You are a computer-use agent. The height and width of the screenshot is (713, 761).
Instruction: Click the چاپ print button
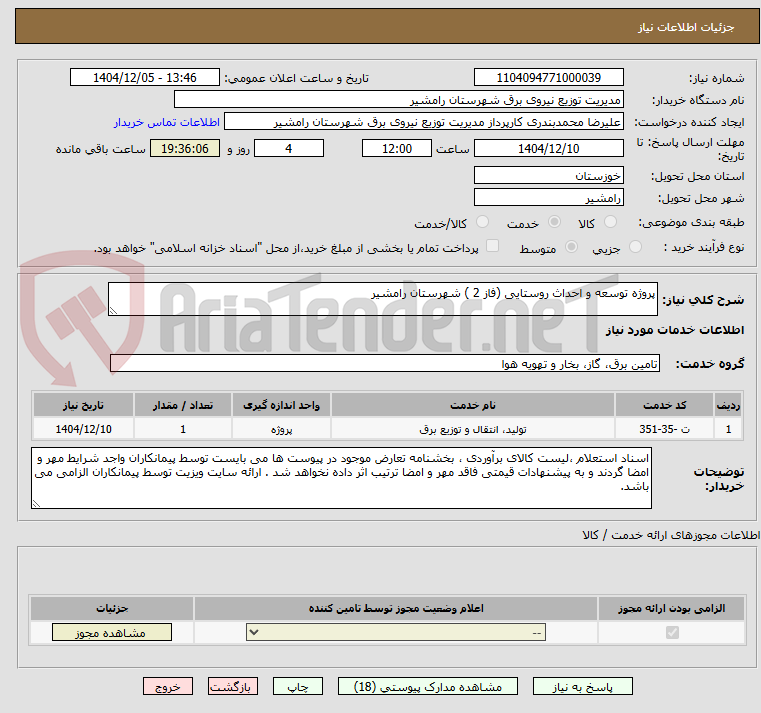pyautogui.click(x=298, y=687)
